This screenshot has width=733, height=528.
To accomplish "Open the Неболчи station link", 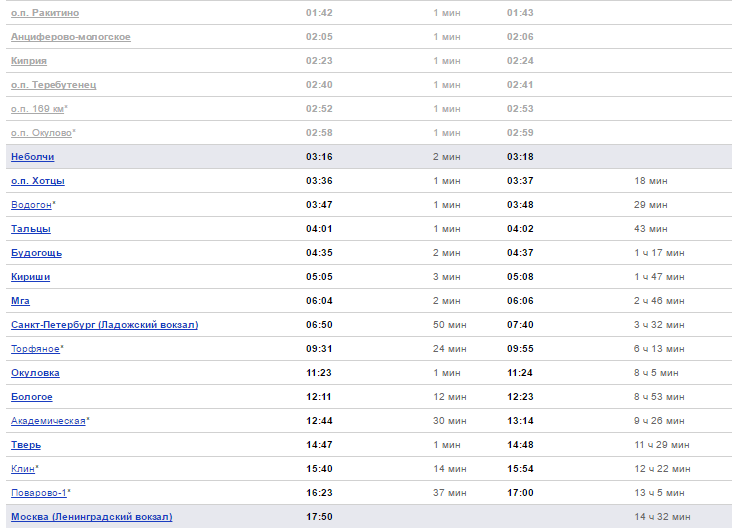I will click(x=32, y=157).
